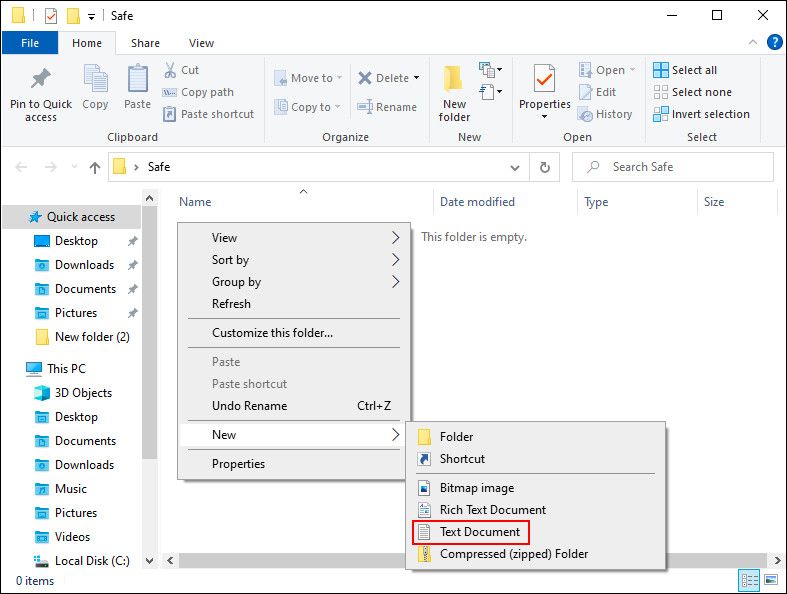The width and height of the screenshot is (787, 594).
Task: Create new Folder from submenu
Action: (536, 437)
